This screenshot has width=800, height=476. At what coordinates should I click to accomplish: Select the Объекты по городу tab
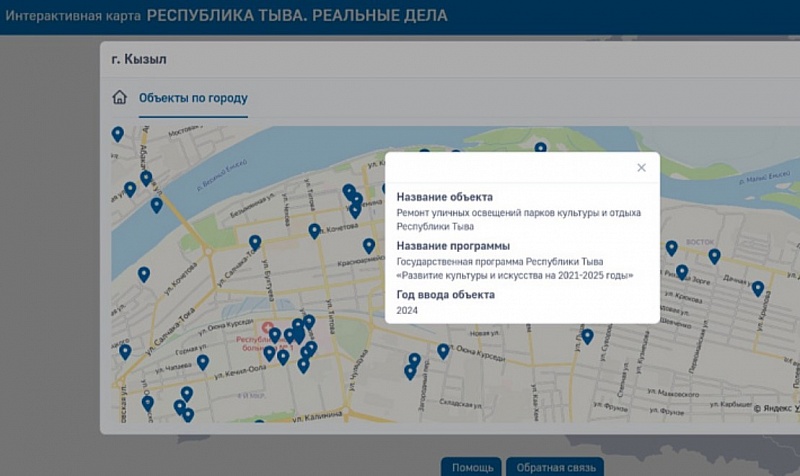tap(193, 98)
